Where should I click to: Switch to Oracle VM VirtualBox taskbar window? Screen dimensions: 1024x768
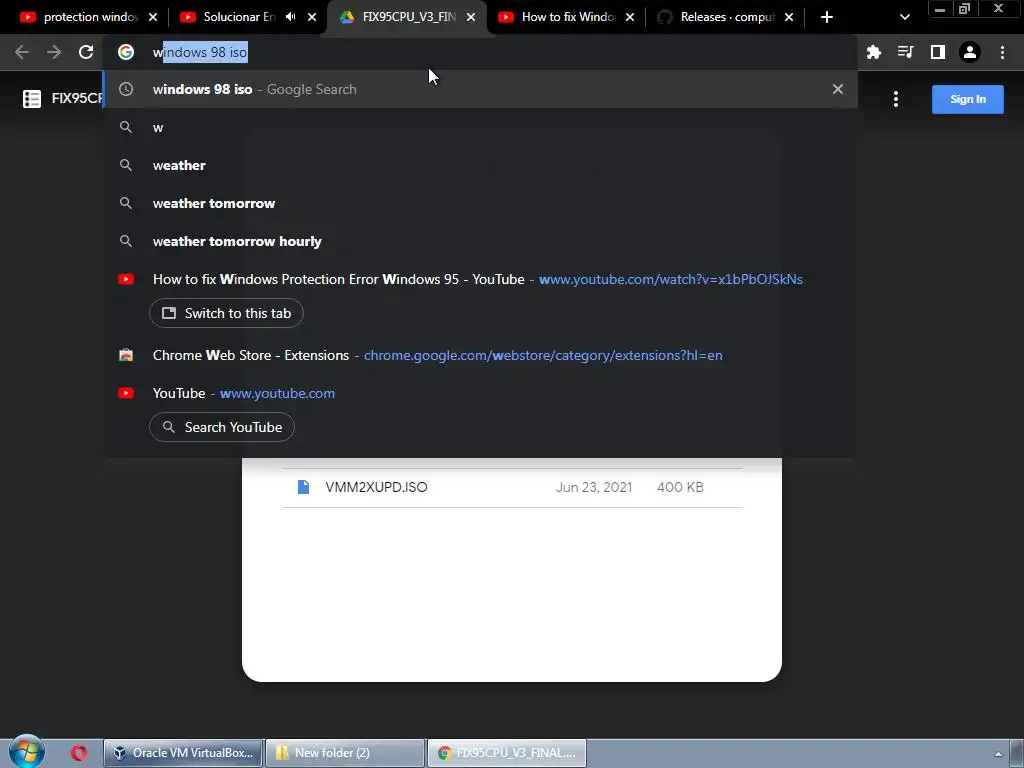point(183,753)
